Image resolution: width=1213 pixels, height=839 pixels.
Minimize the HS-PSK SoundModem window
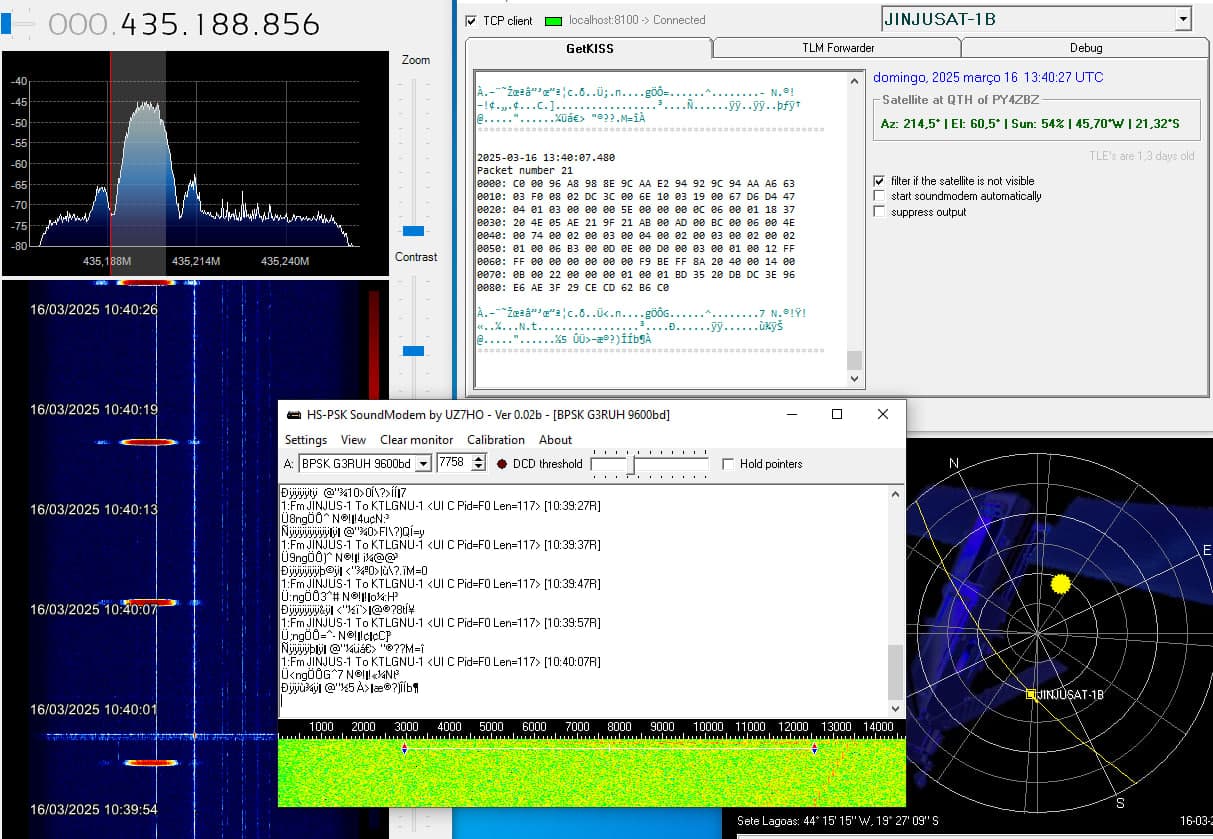(x=791, y=414)
